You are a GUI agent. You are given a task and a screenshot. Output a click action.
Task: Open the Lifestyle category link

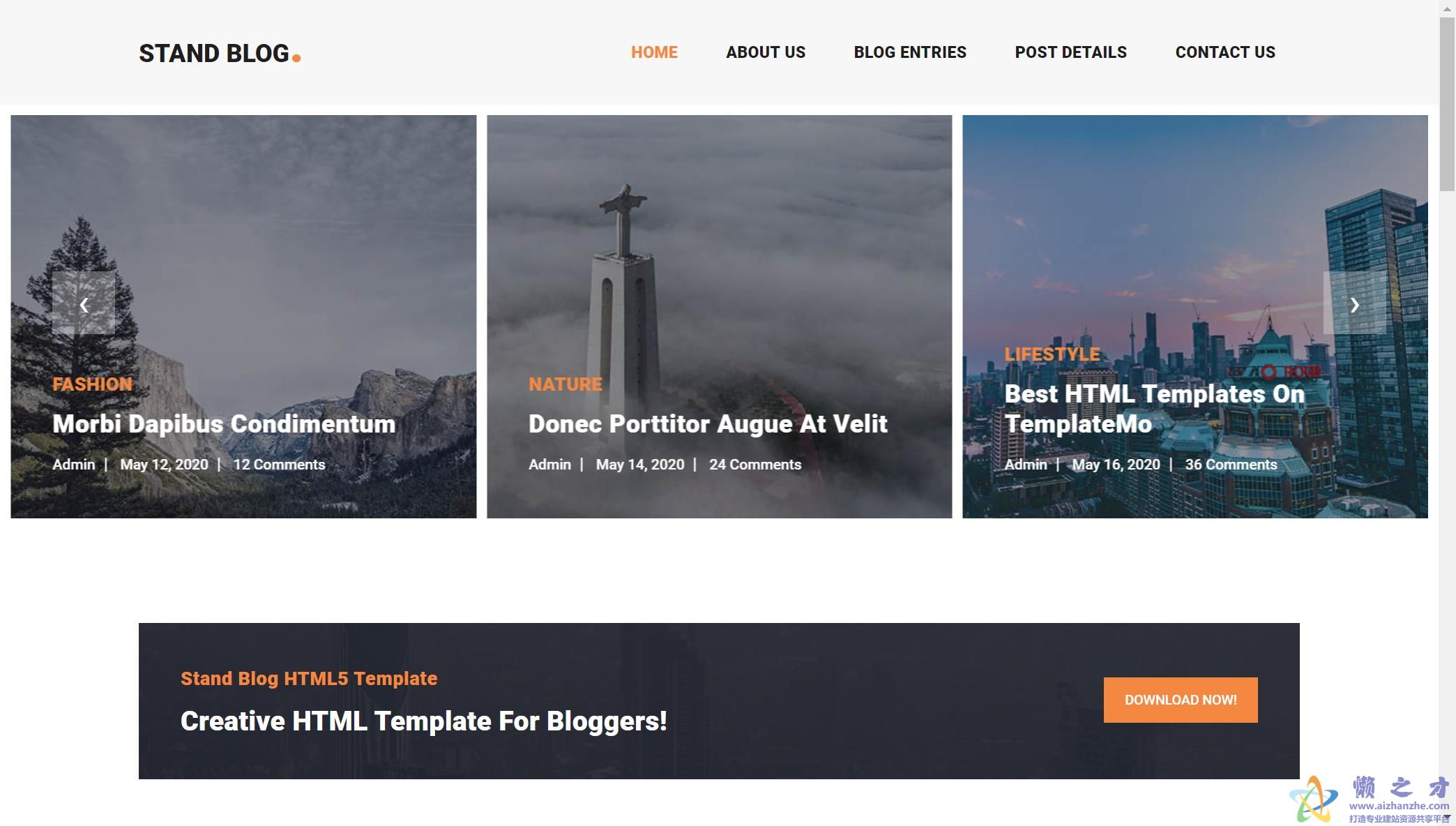click(1052, 354)
